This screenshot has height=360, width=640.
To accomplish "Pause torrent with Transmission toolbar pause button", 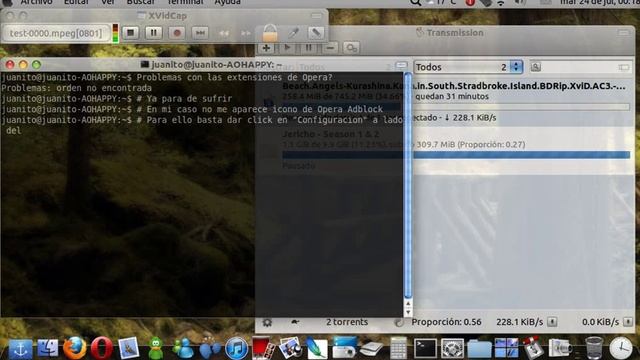I will (309, 48).
